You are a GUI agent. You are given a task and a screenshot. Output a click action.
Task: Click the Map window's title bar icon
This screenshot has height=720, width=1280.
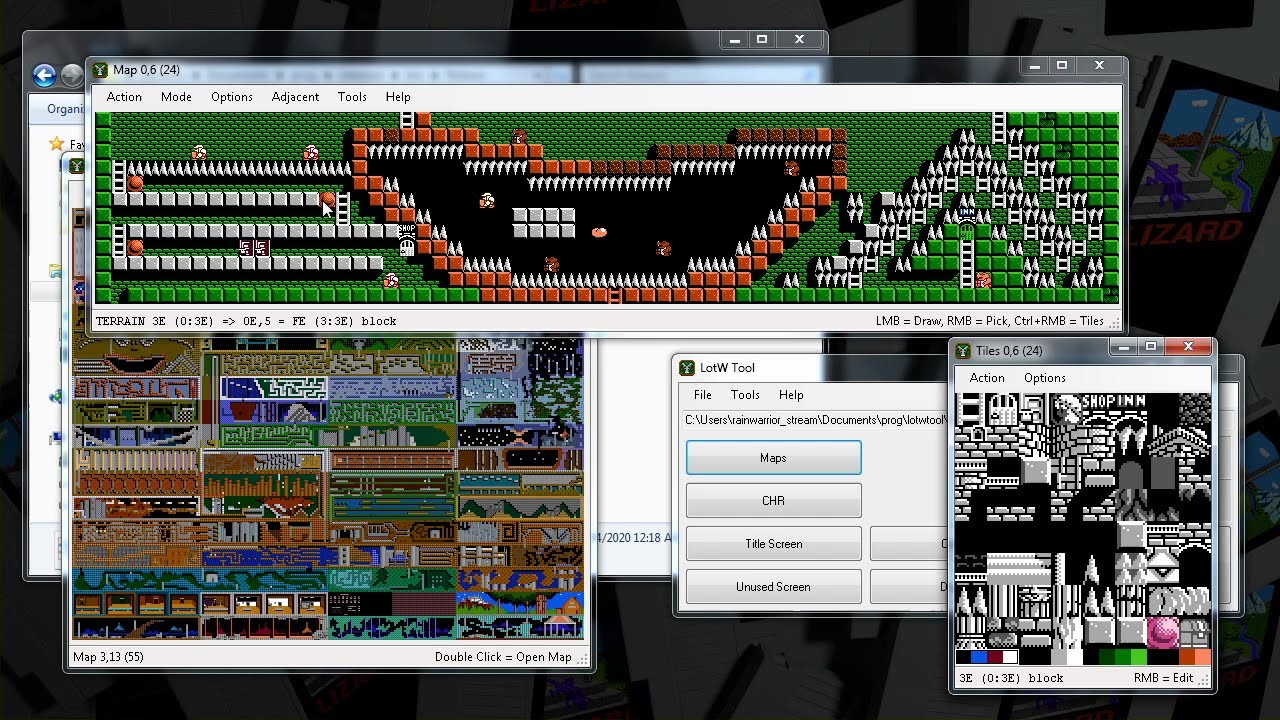tap(100, 70)
